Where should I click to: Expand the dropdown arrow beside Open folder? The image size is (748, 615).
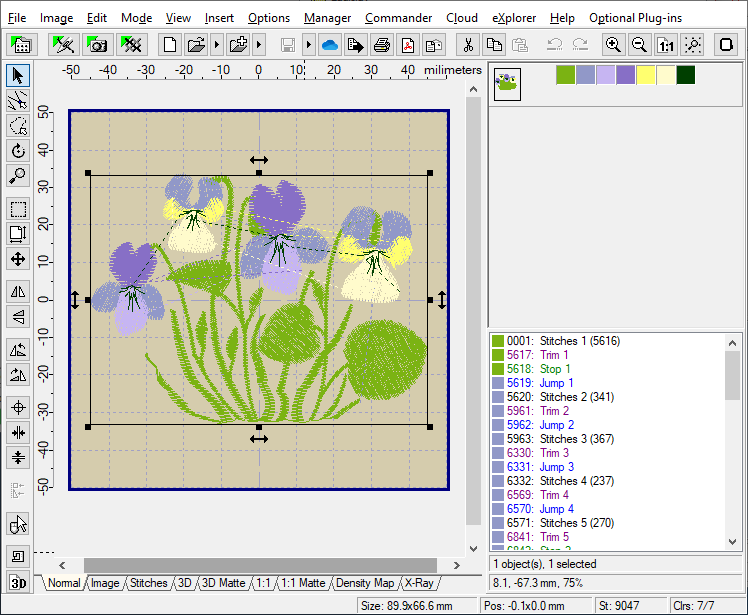(215, 45)
